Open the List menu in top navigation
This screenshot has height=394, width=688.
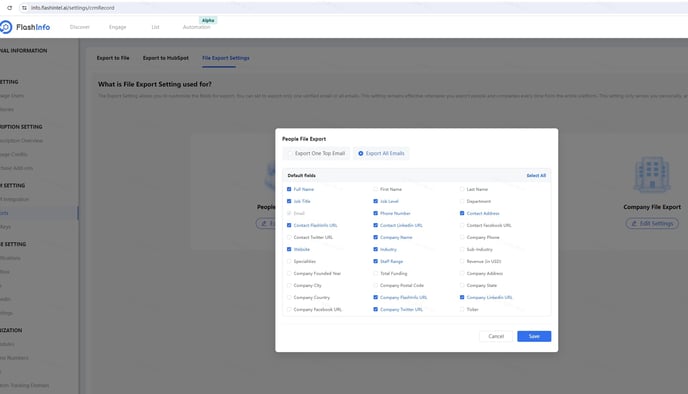click(x=155, y=27)
